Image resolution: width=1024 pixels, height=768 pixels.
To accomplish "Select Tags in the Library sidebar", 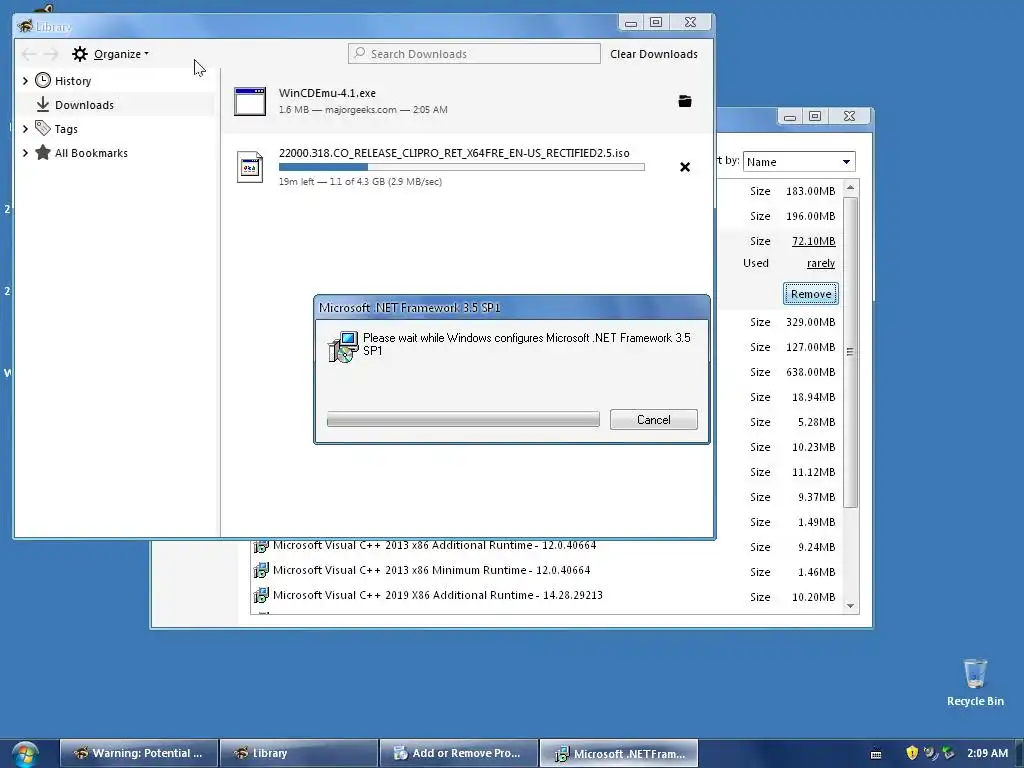I will click(66, 129).
